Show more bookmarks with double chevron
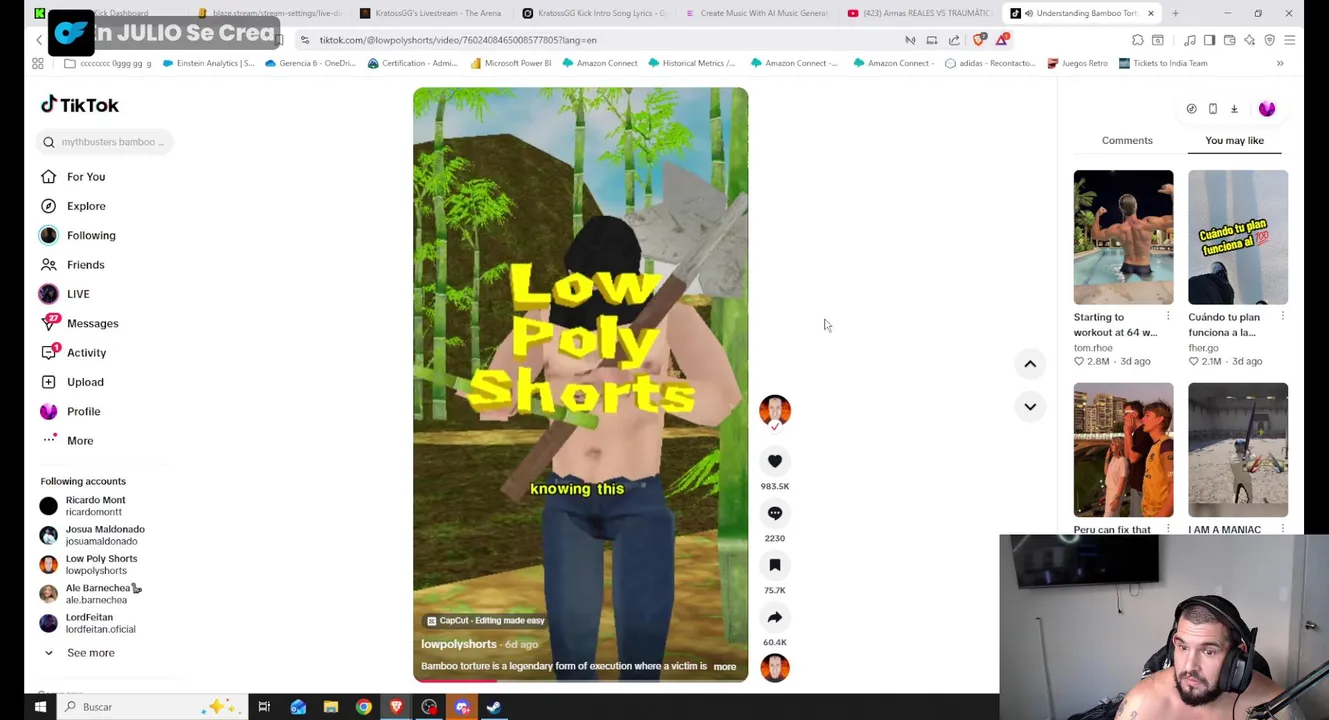 pos(1280,63)
